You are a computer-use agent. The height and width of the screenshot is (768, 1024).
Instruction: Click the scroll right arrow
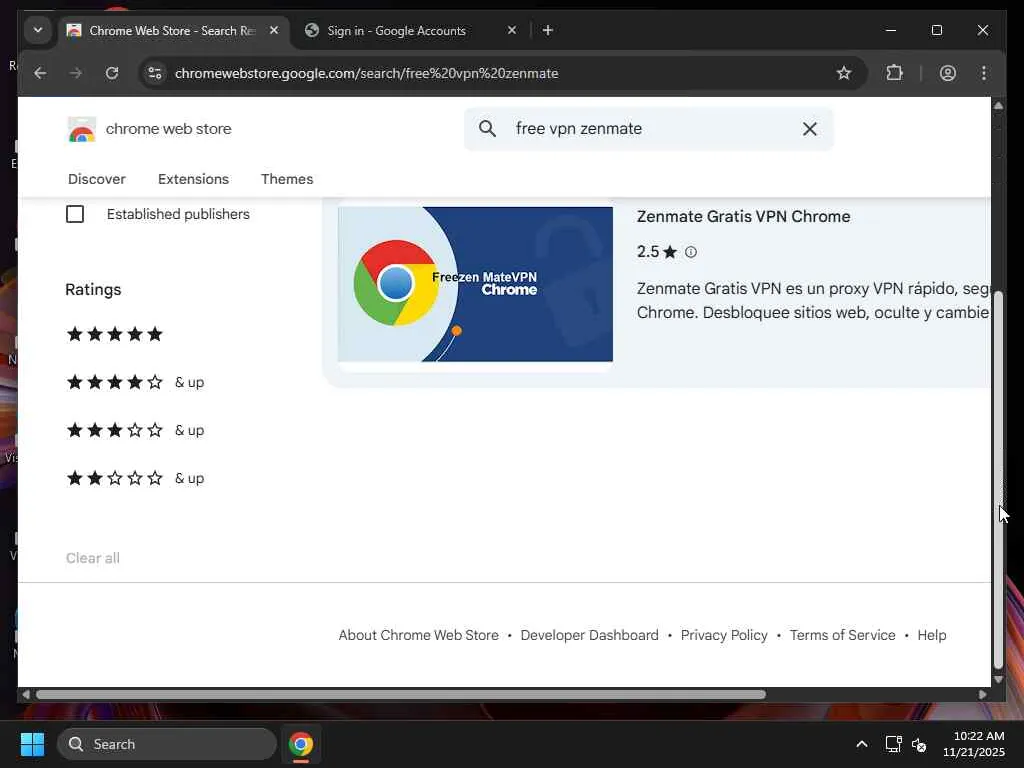tap(983, 695)
